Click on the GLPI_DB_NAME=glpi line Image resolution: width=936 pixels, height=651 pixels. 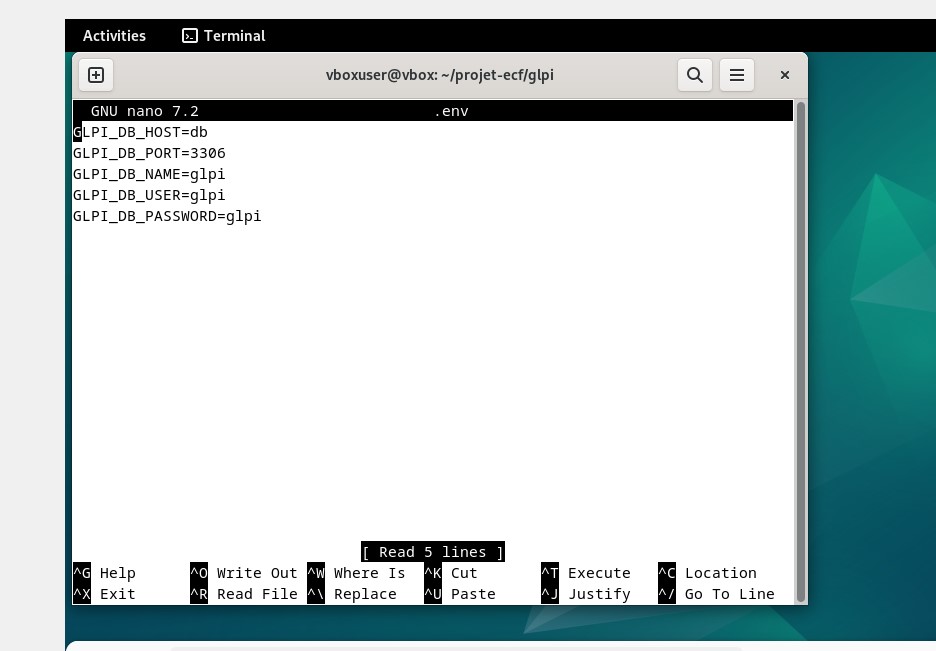tap(149, 174)
